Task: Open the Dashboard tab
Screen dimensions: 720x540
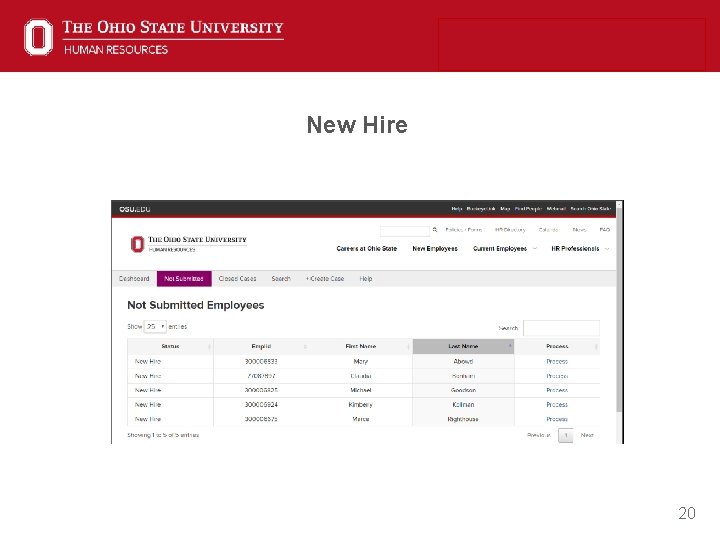Action: 134,279
